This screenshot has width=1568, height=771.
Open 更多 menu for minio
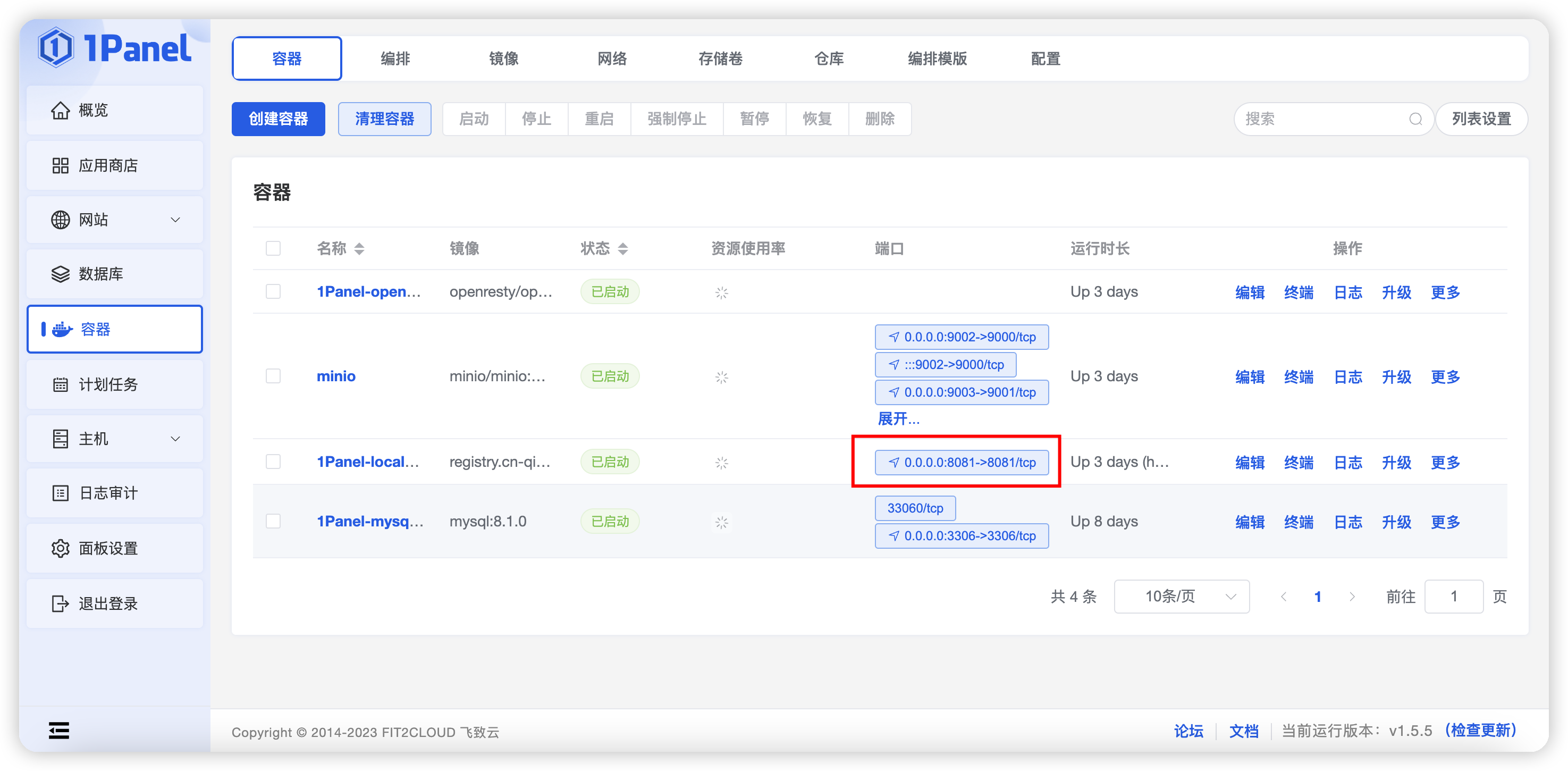1445,377
